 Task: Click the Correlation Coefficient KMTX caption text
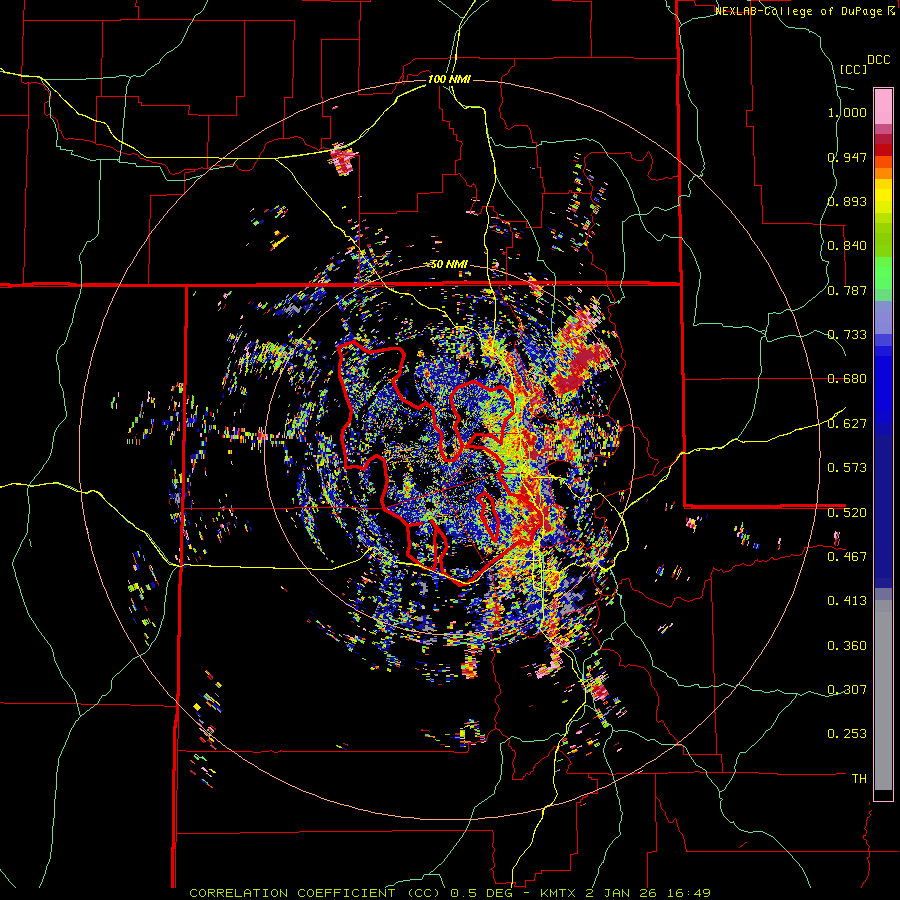450,893
